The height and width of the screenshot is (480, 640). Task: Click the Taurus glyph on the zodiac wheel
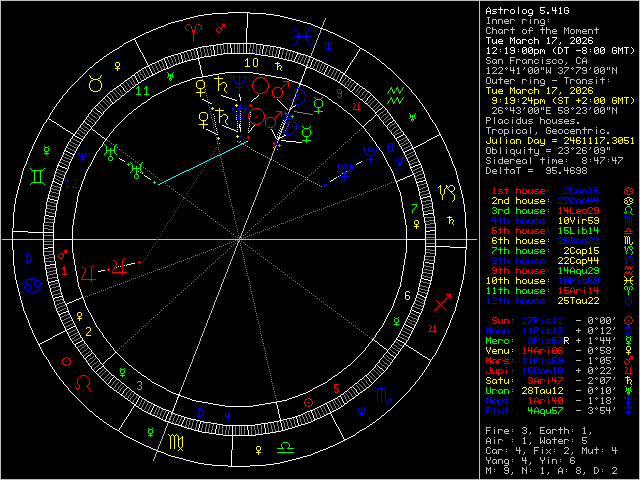96,86
